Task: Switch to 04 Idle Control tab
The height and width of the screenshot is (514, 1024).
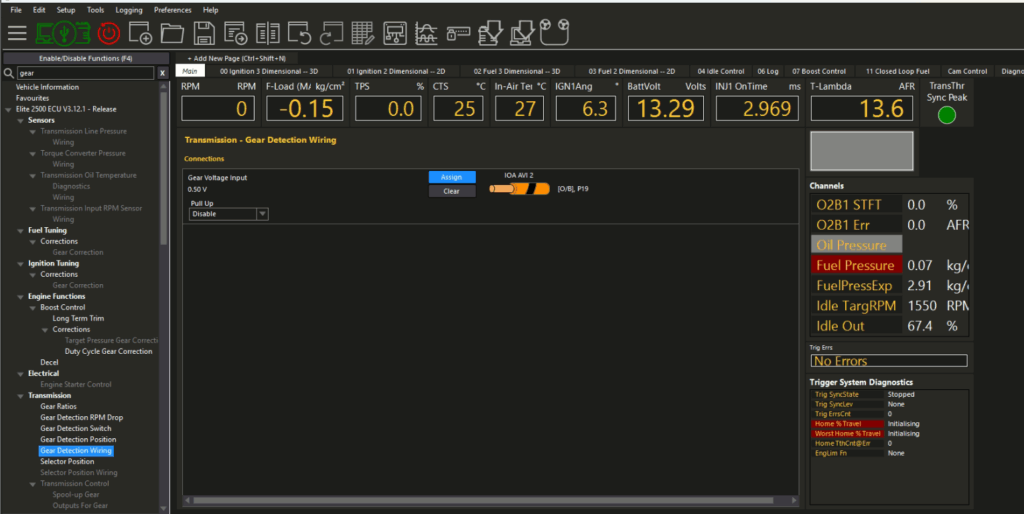Action: pos(721,71)
